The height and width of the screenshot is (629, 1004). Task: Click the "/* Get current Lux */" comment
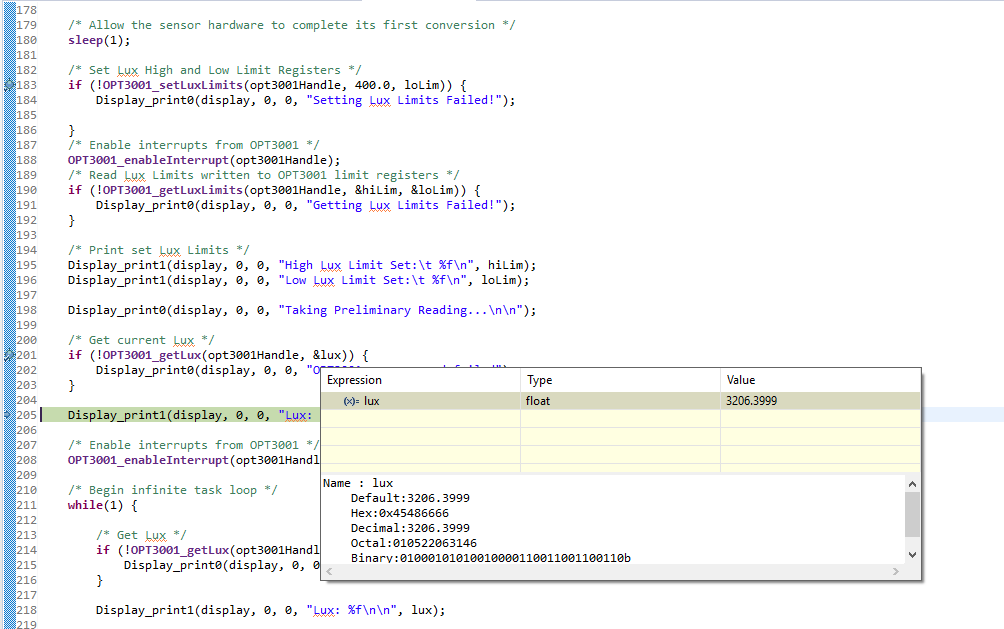(x=141, y=340)
